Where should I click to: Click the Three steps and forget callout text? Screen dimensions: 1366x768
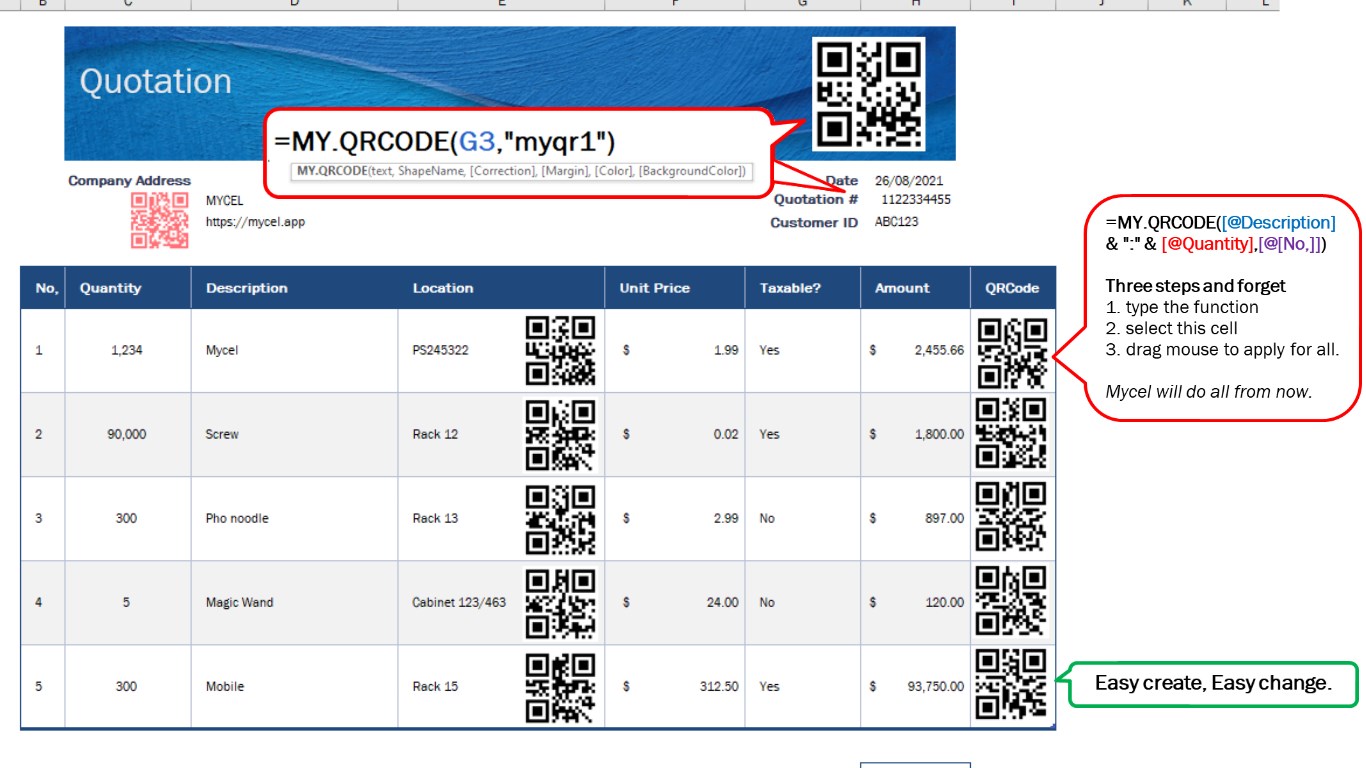point(1195,286)
